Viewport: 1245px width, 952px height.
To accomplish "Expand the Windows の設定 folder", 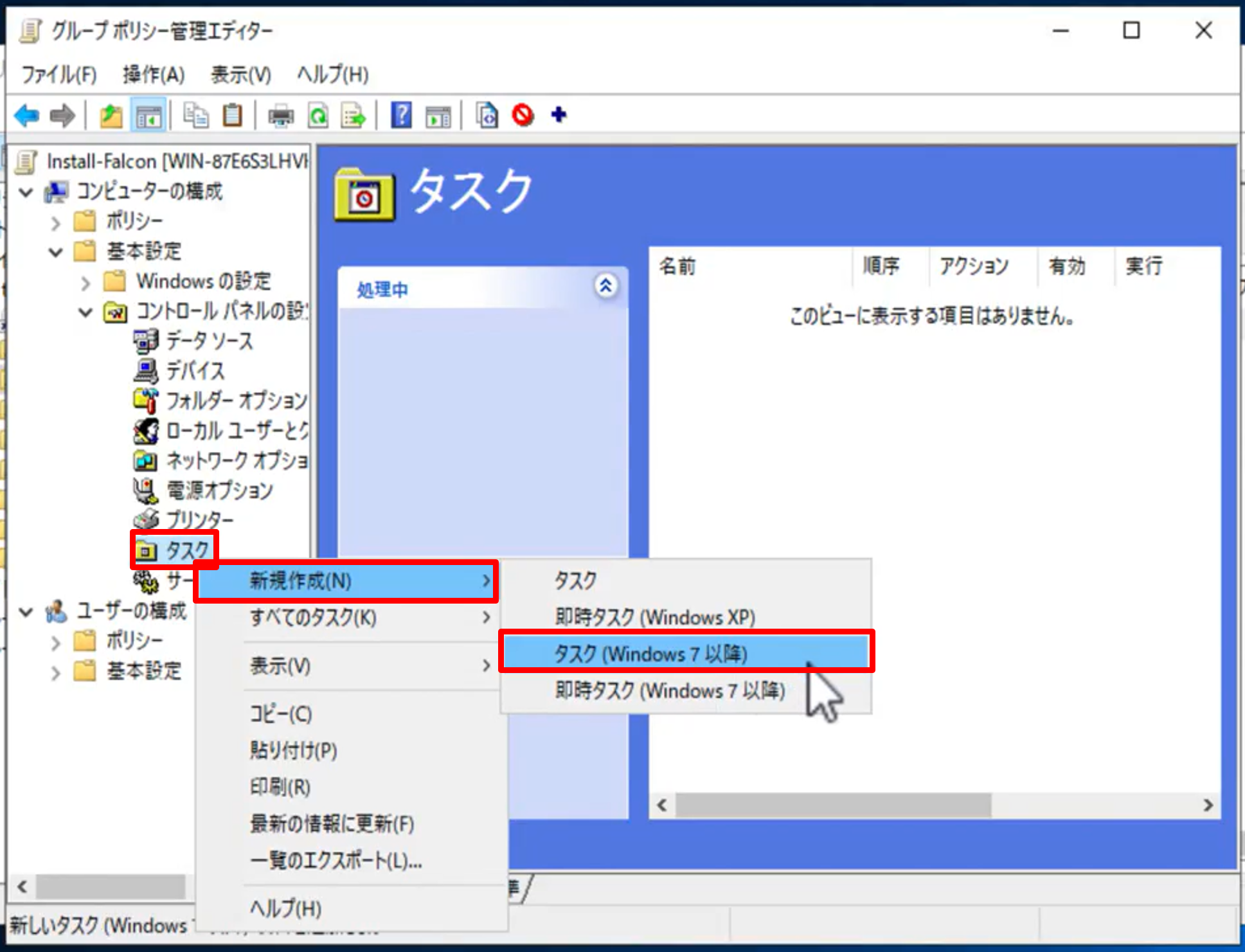I will coord(85,282).
